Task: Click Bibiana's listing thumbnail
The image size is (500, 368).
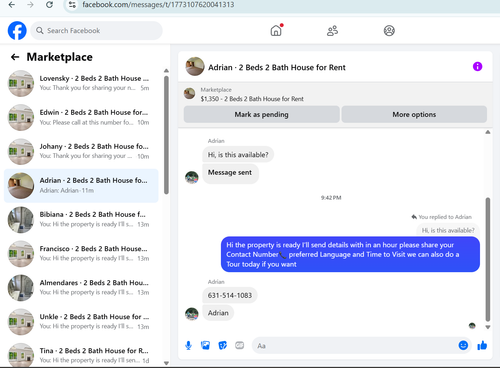Action: [x=21, y=219]
